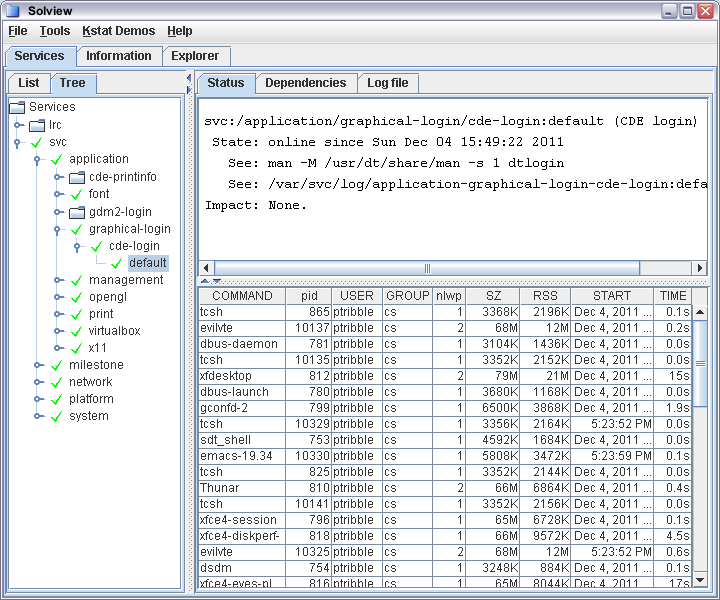
Task: Click status pane scroll left arrow
Action: click(206, 268)
